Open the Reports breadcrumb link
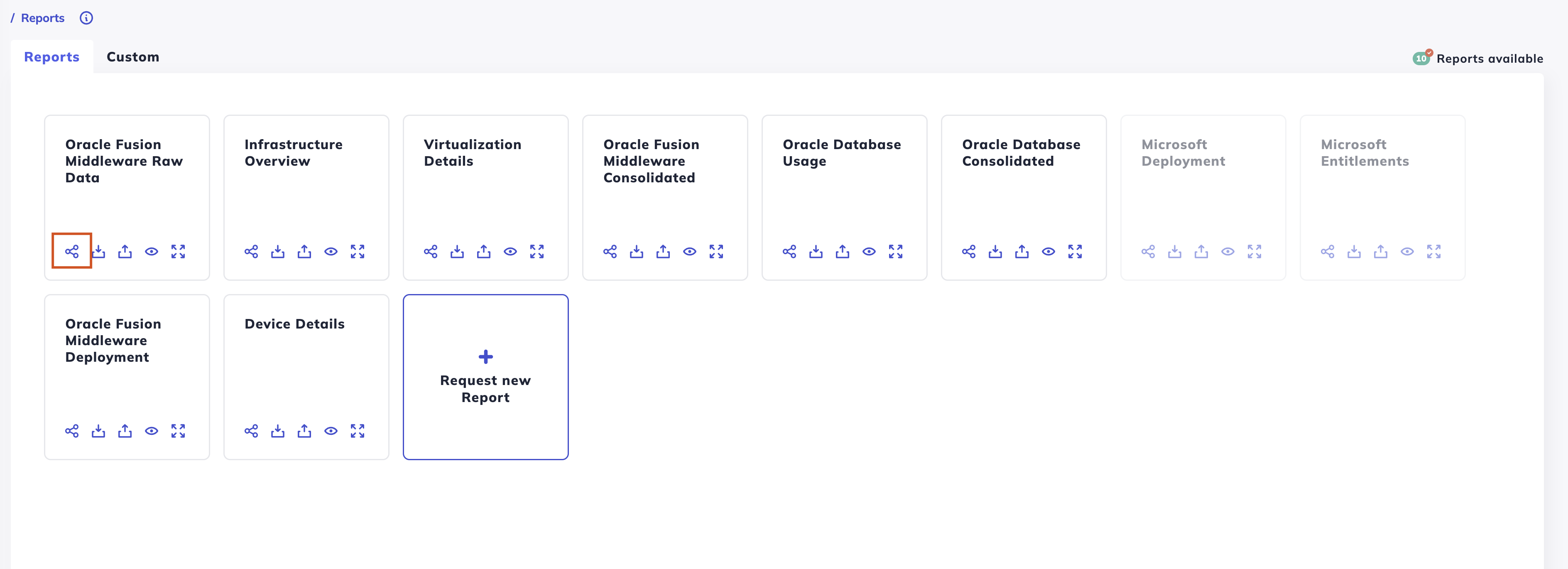Image resolution: width=1568 pixels, height=569 pixels. [x=43, y=17]
